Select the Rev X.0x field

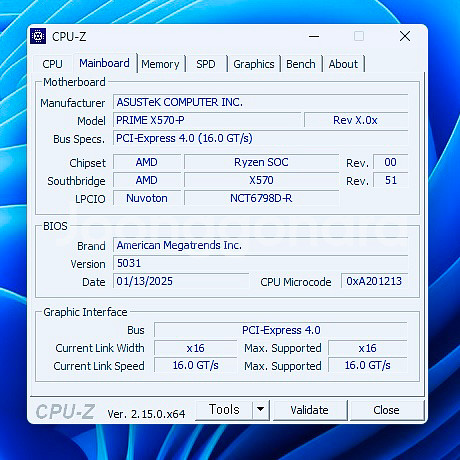pos(356,120)
